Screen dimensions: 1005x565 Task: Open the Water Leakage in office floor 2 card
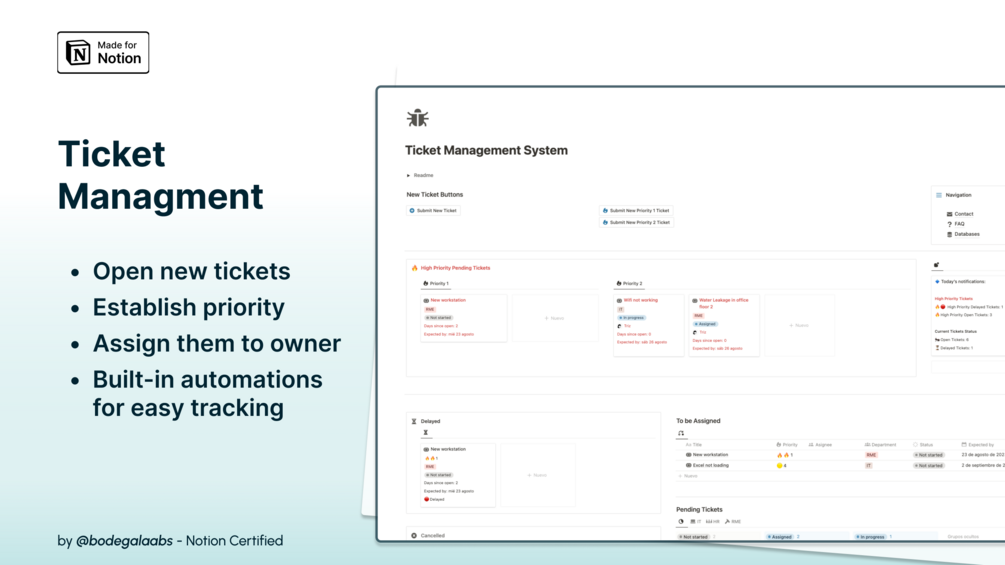click(x=724, y=325)
